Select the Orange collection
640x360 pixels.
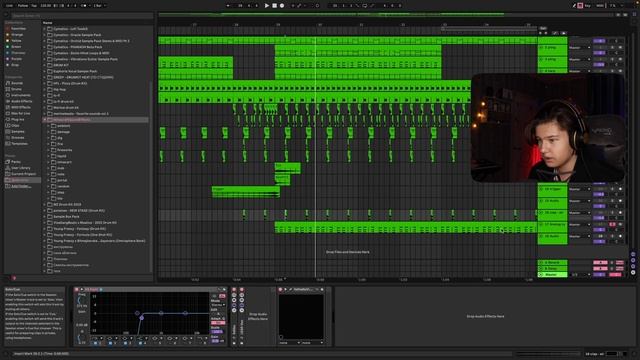click(17, 35)
